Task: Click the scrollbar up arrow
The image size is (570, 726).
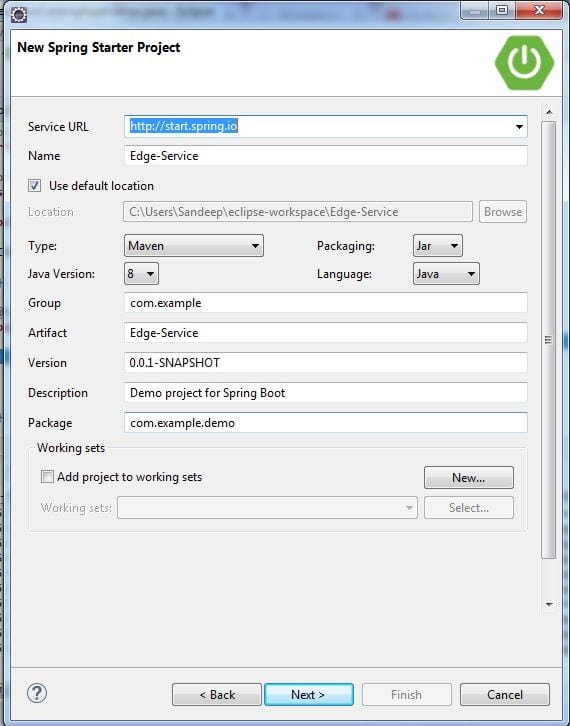Action: pyautogui.click(x=549, y=112)
